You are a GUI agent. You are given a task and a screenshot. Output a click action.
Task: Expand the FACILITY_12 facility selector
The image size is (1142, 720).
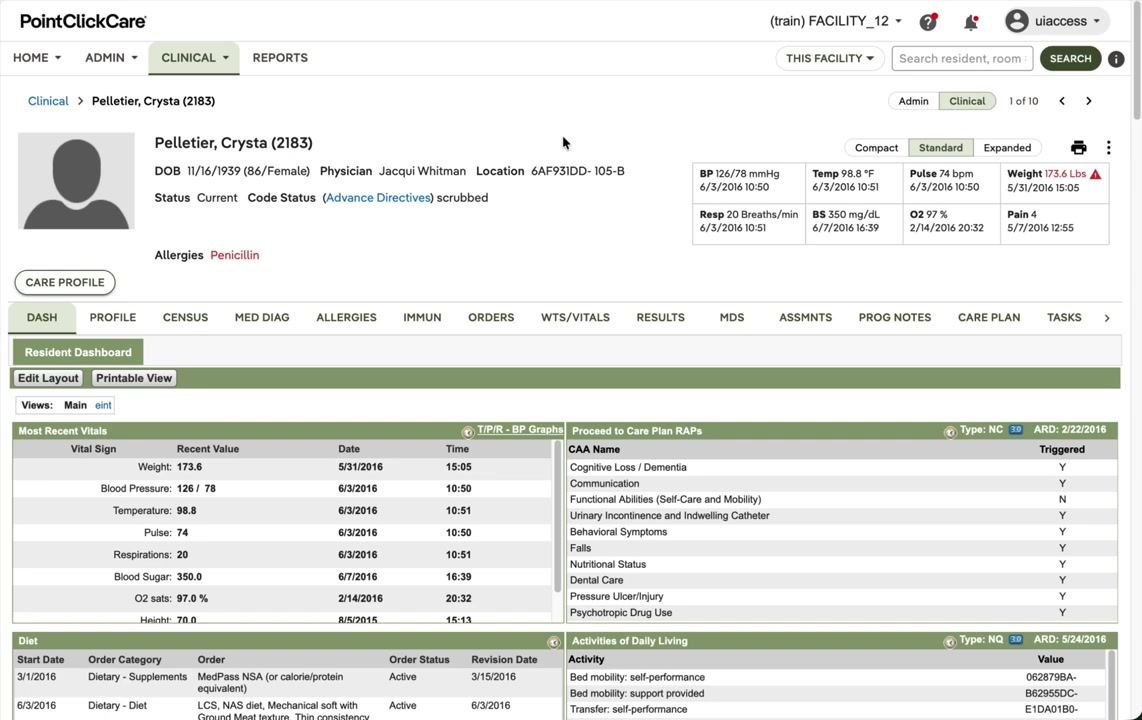pyautogui.click(x=835, y=21)
